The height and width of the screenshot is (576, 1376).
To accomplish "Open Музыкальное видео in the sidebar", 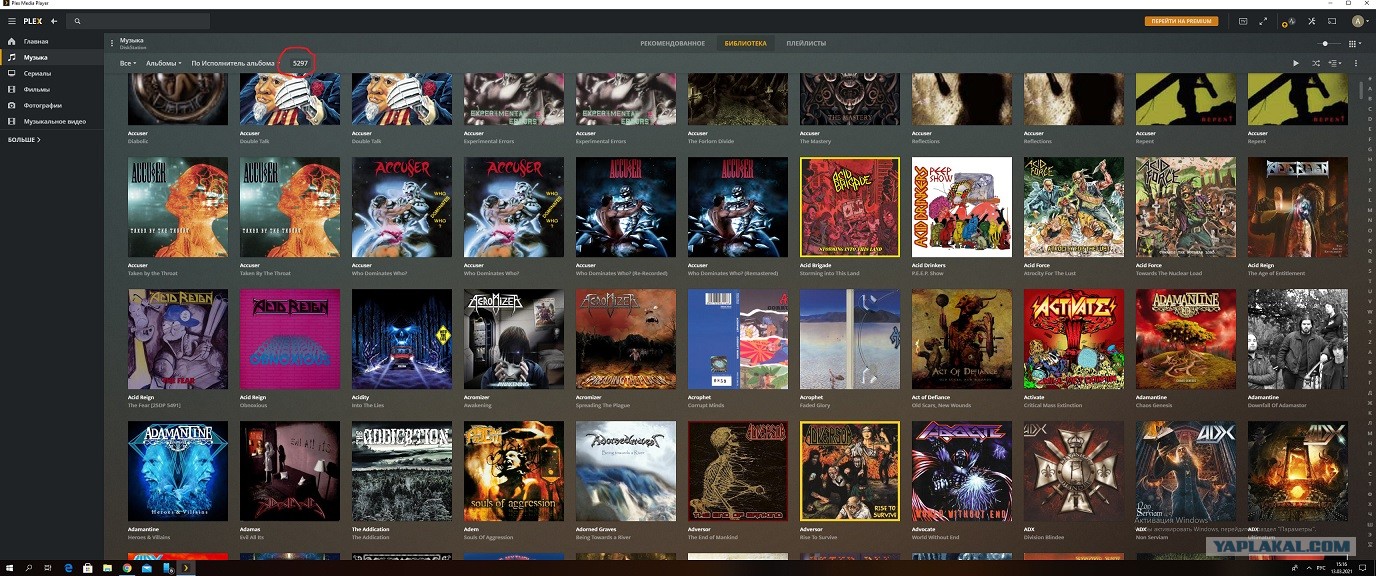I will [52, 122].
